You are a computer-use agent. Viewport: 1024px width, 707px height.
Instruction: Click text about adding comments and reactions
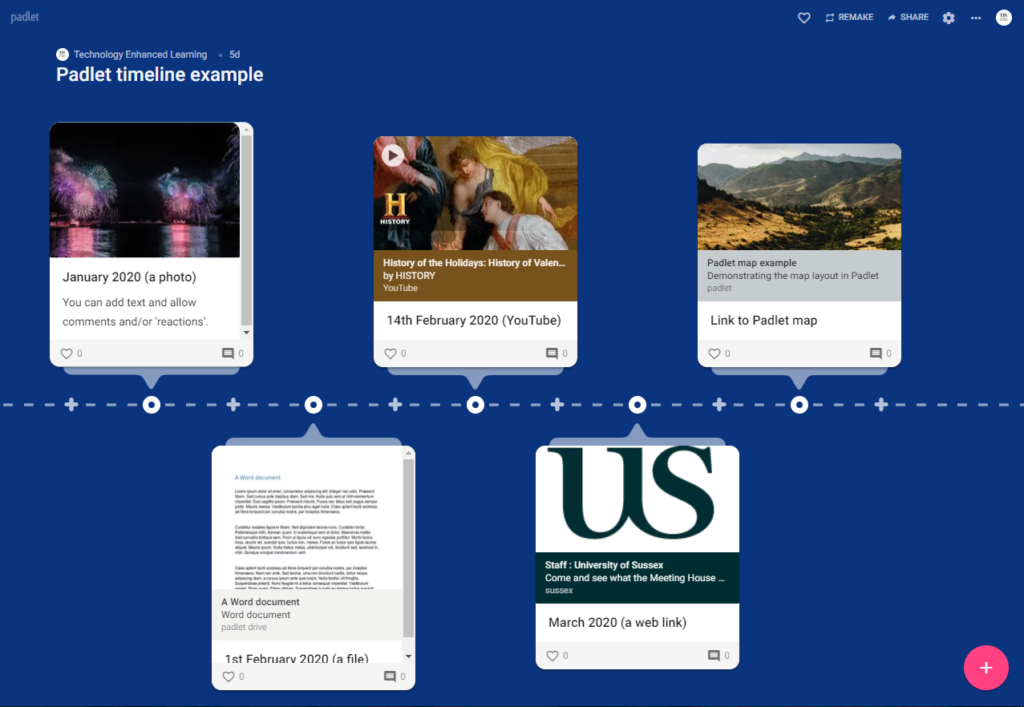coord(135,312)
